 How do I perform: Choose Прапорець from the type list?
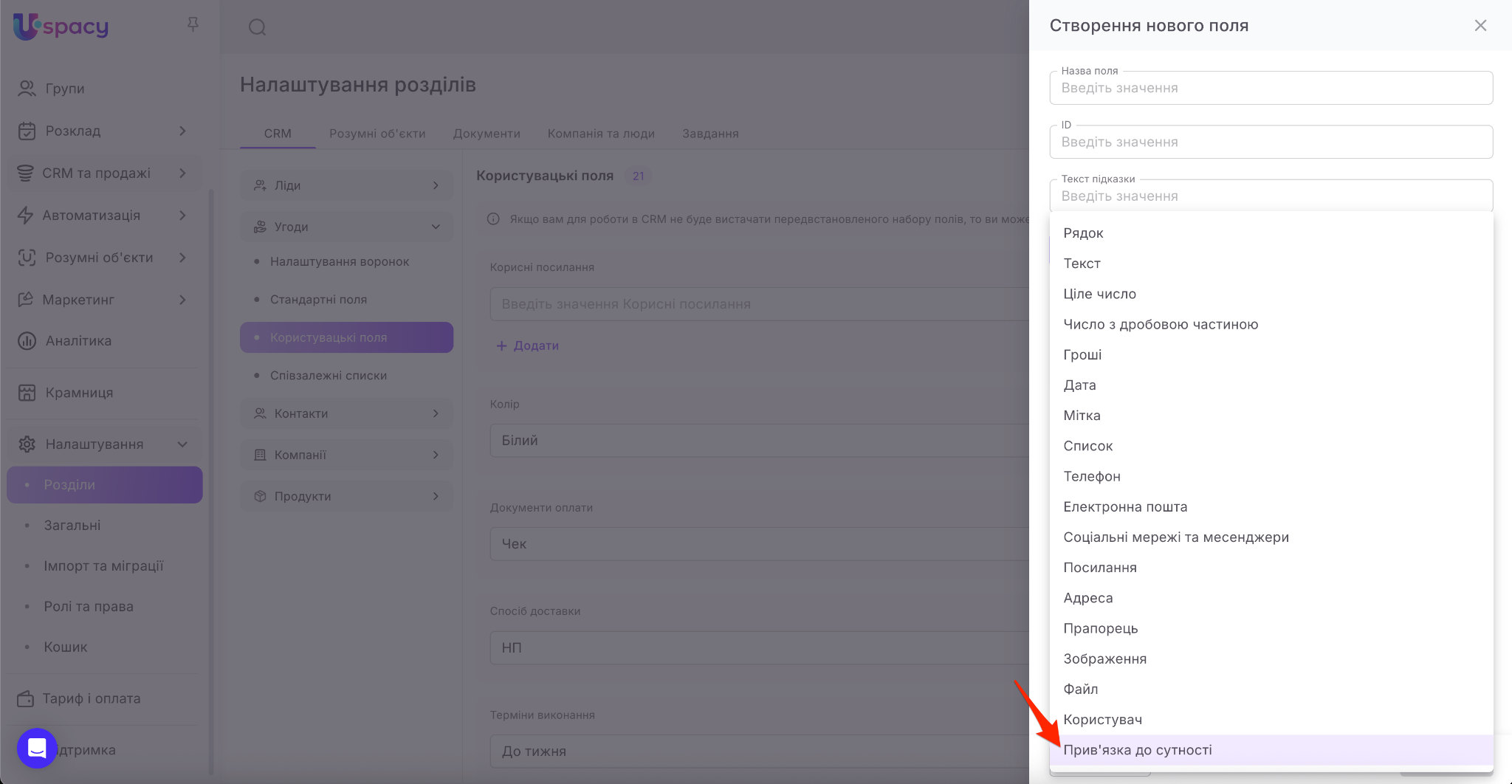point(1100,628)
